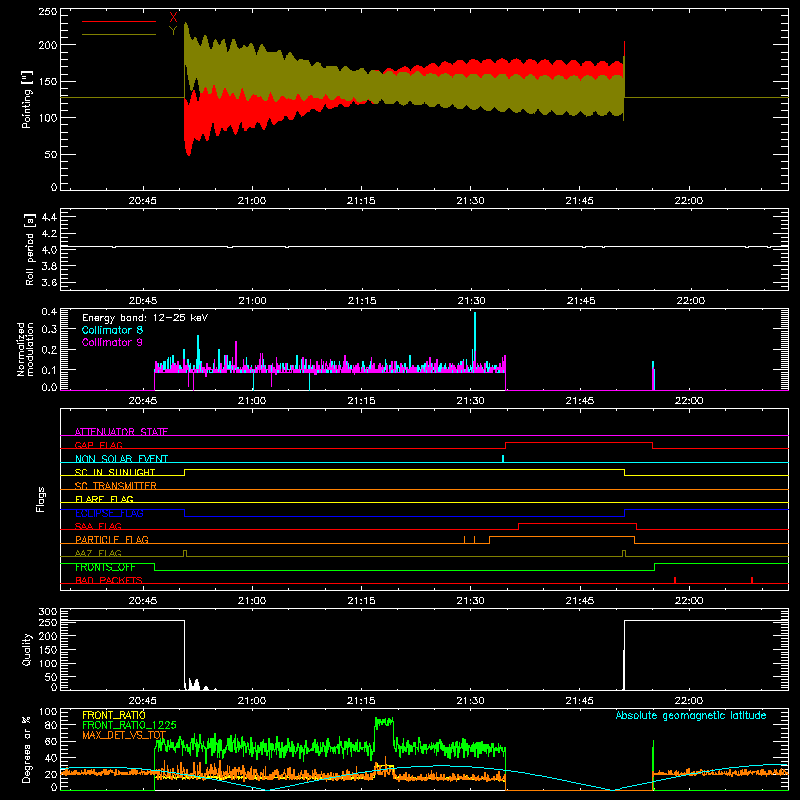Click the 22:00 time label under Flags plot
Image resolution: width=800 pixels, height=800 pixels.
click(689, 601)
